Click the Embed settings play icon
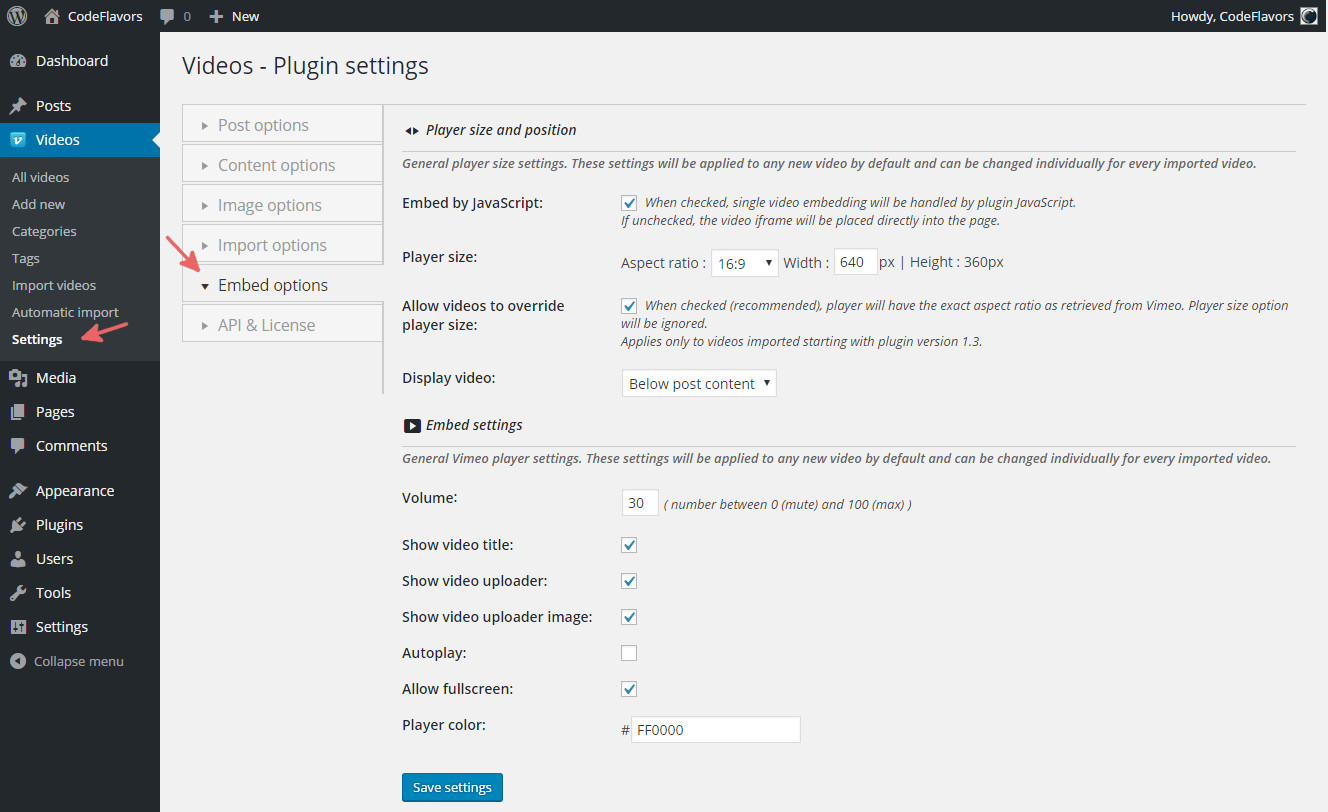The height and width of the screenshot is (812, 1328). 412,425
